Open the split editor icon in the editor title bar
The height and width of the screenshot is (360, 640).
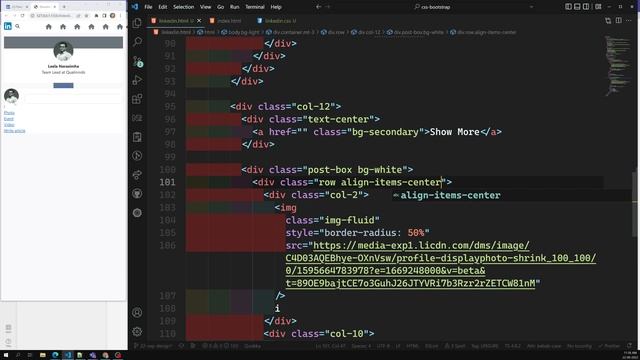point(618,20)
